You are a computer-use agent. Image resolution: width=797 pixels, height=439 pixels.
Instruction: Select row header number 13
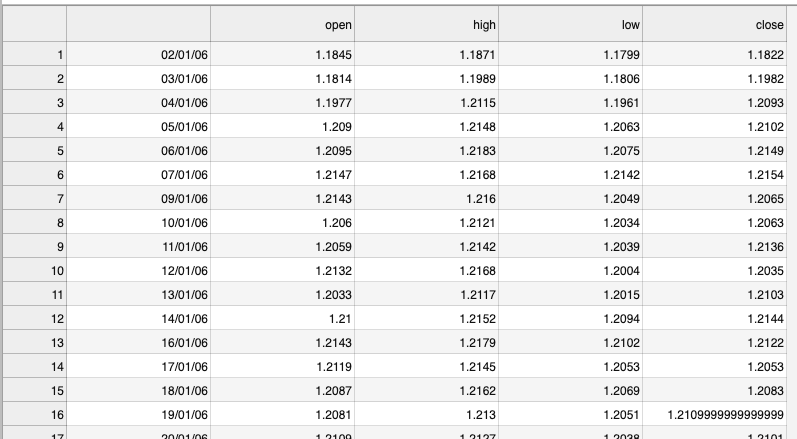coord(35,342)
